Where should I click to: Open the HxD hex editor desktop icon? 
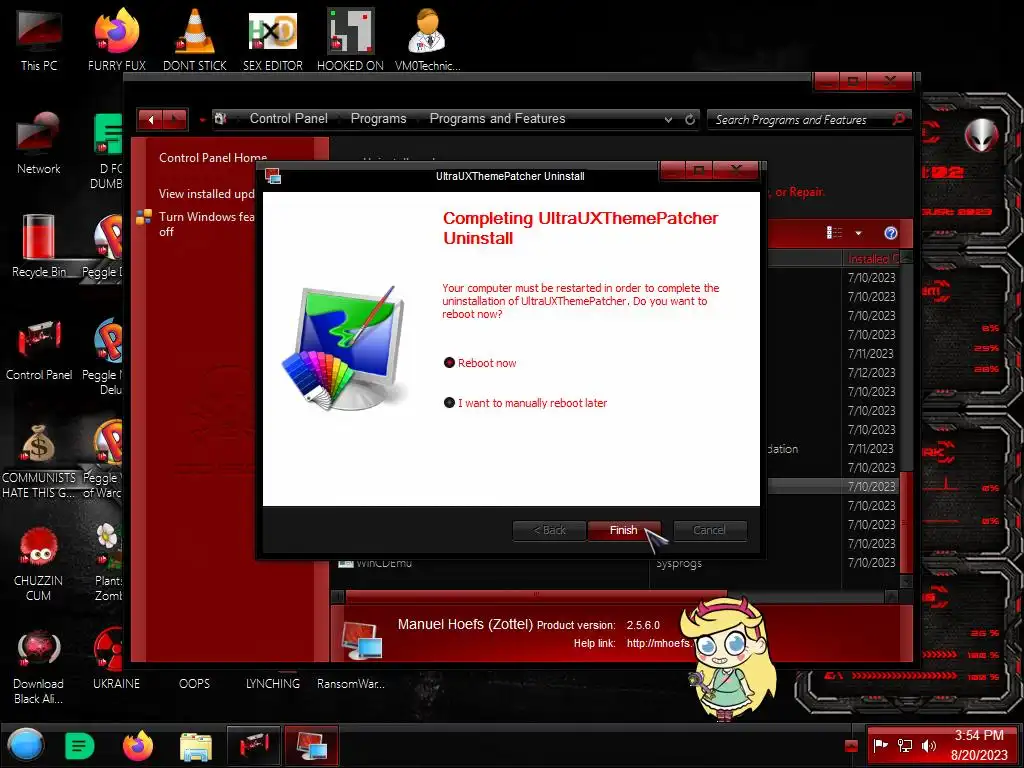pos(273,39)
